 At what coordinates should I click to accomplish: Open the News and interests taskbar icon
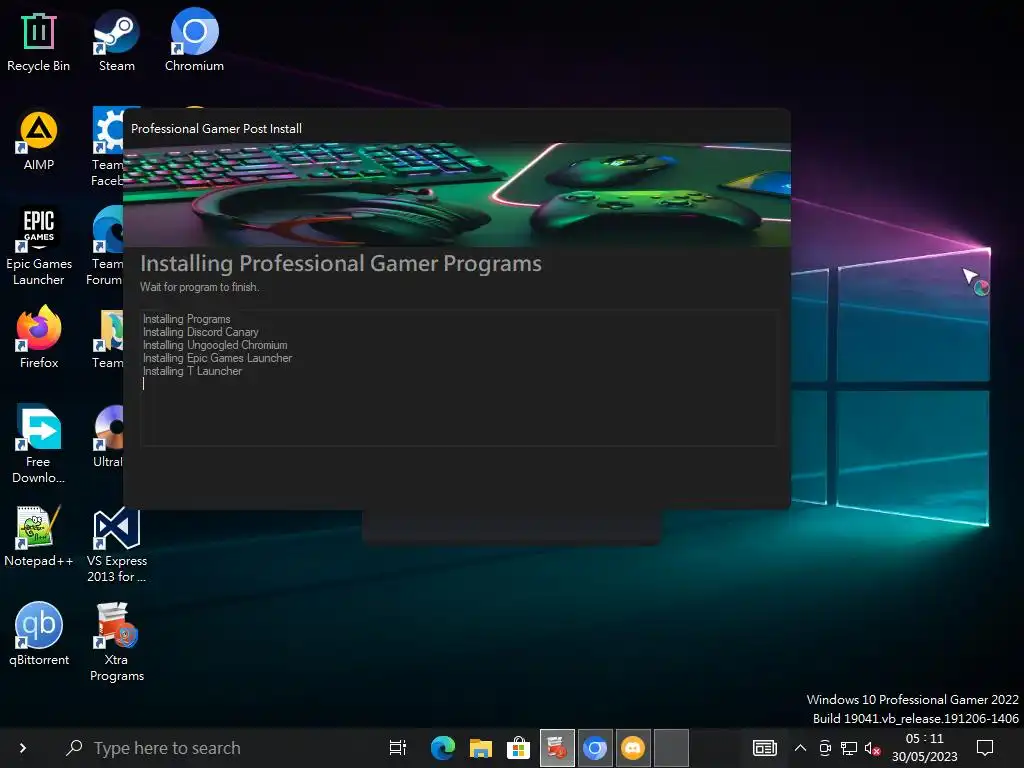(x=764, y=748)
